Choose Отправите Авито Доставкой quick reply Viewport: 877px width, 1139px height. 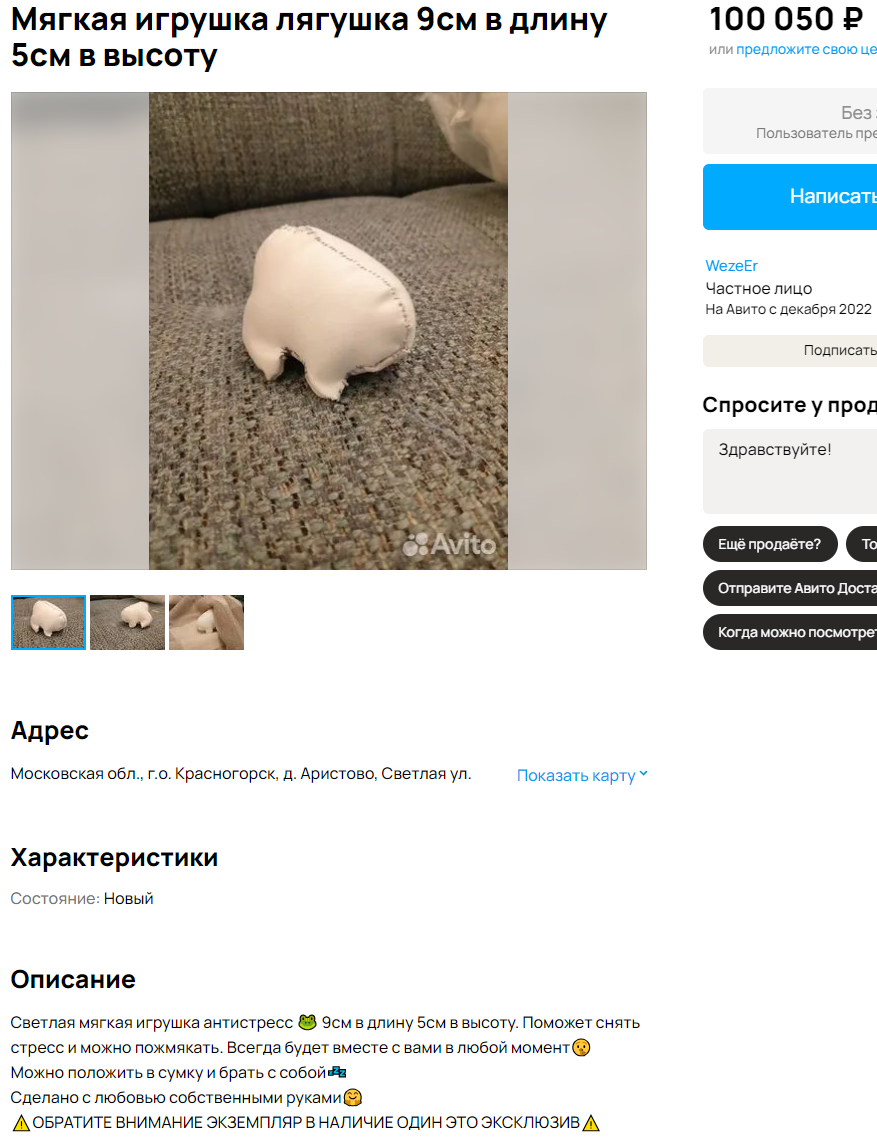coord(790,588)
